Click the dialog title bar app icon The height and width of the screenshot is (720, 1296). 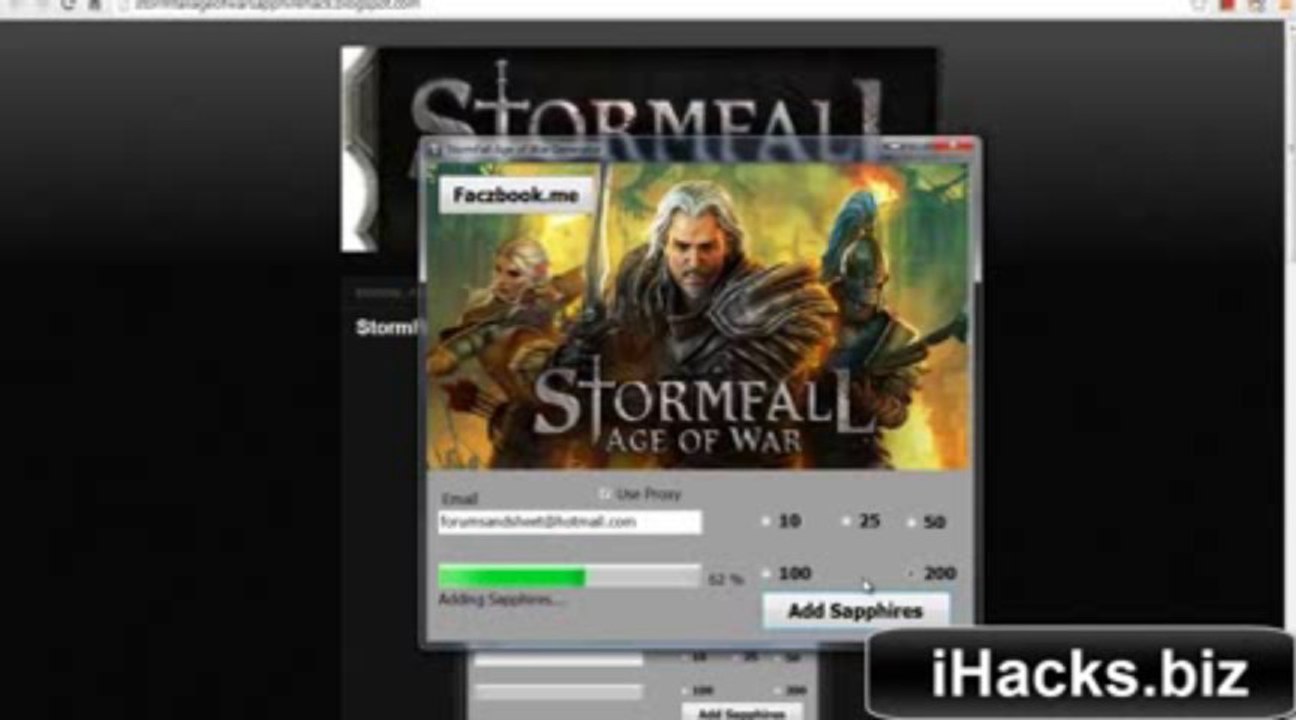pos(435,149)
